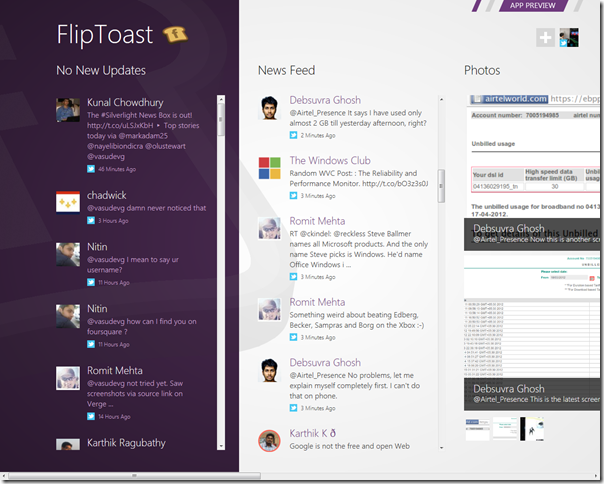The width and height of the screenshot is (604, 484).
Task: Click the 'No New Updates' heading
Action: tap(101, 70)
